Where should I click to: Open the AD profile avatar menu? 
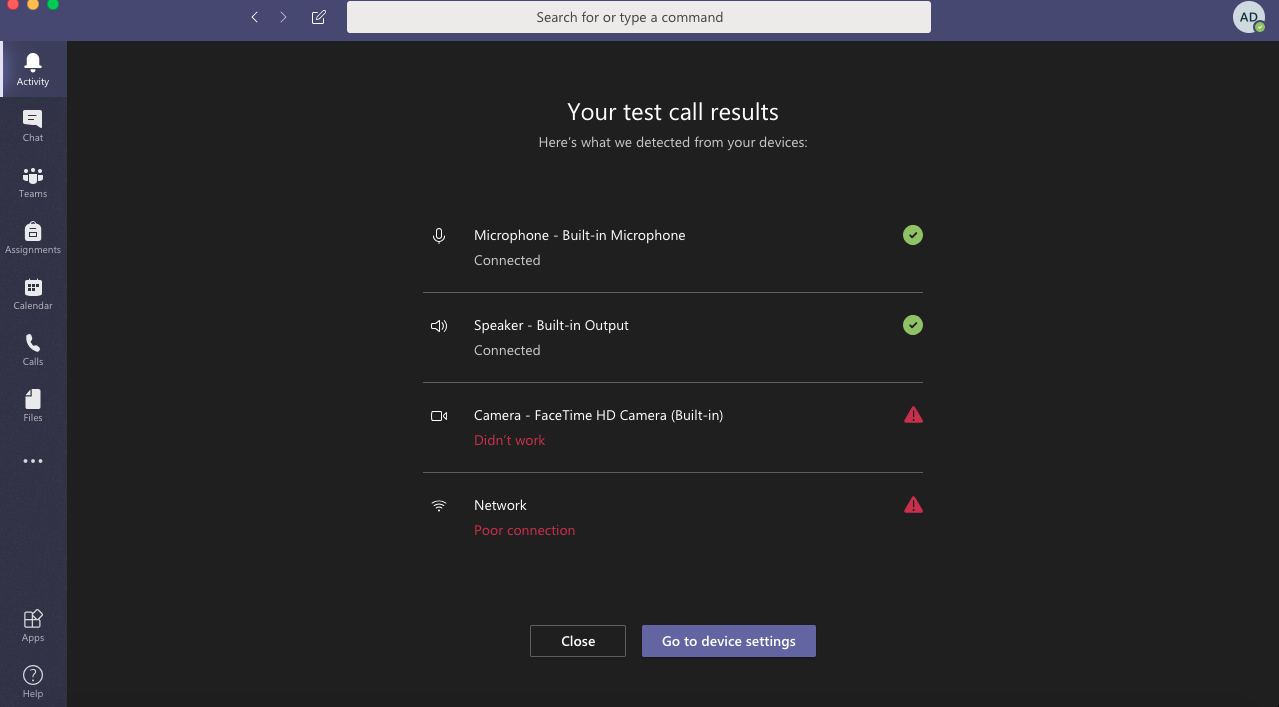(1248, 17)
